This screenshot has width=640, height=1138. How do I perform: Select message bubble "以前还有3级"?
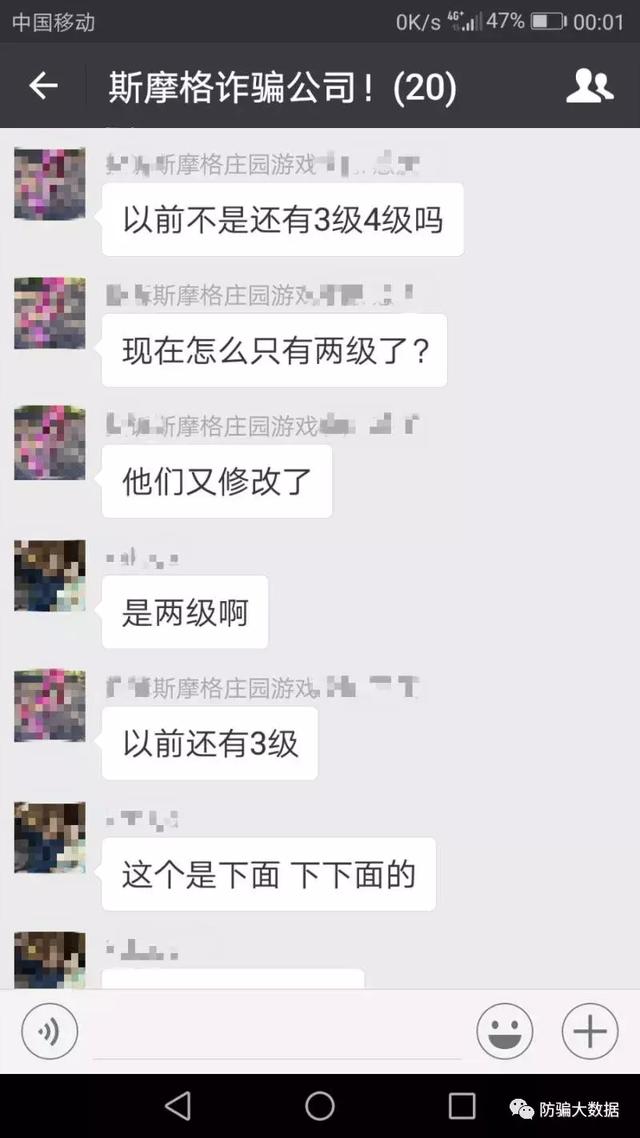tap(210, 743)
